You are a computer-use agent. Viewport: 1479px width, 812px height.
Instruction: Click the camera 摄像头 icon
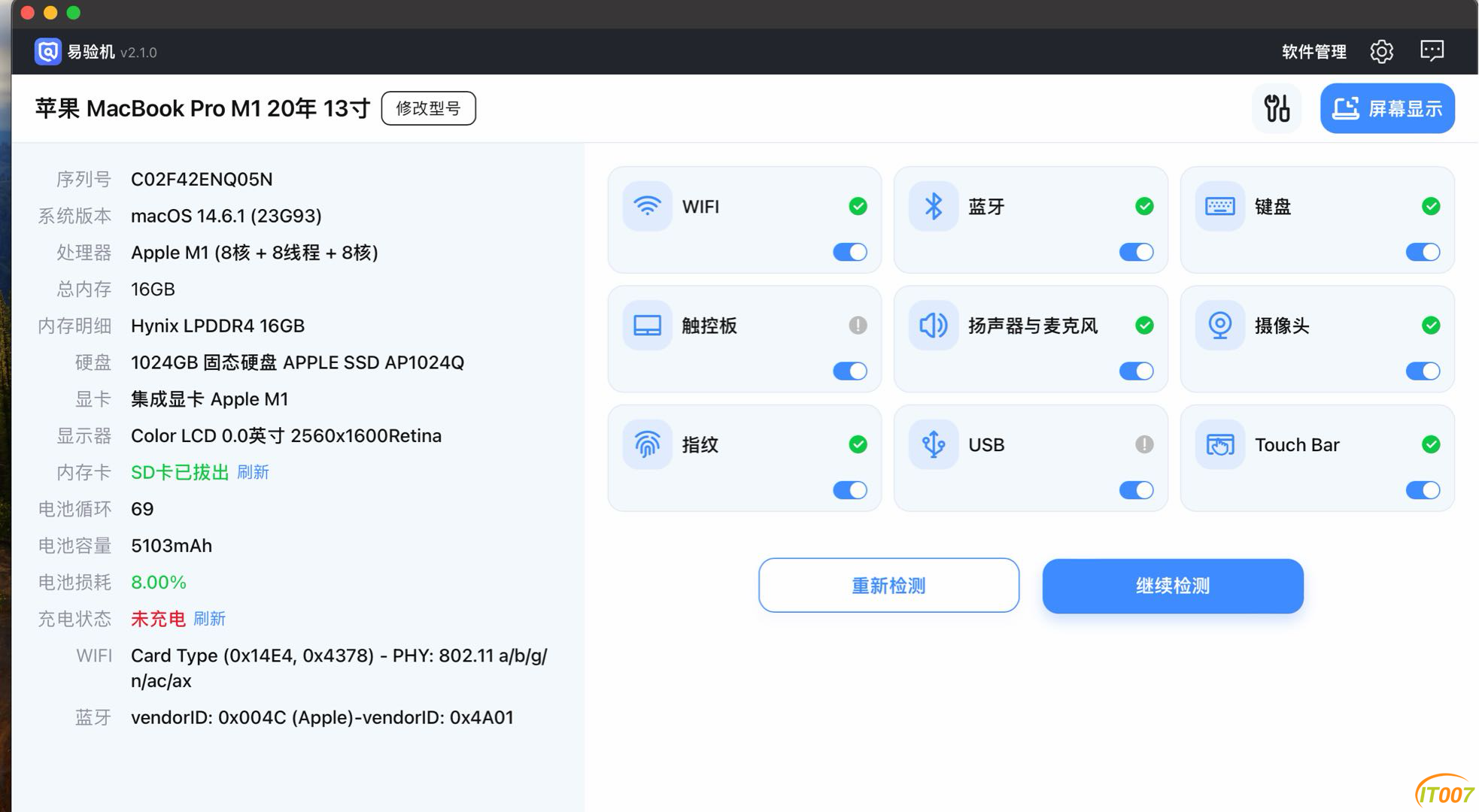(x=1219, y=326)
